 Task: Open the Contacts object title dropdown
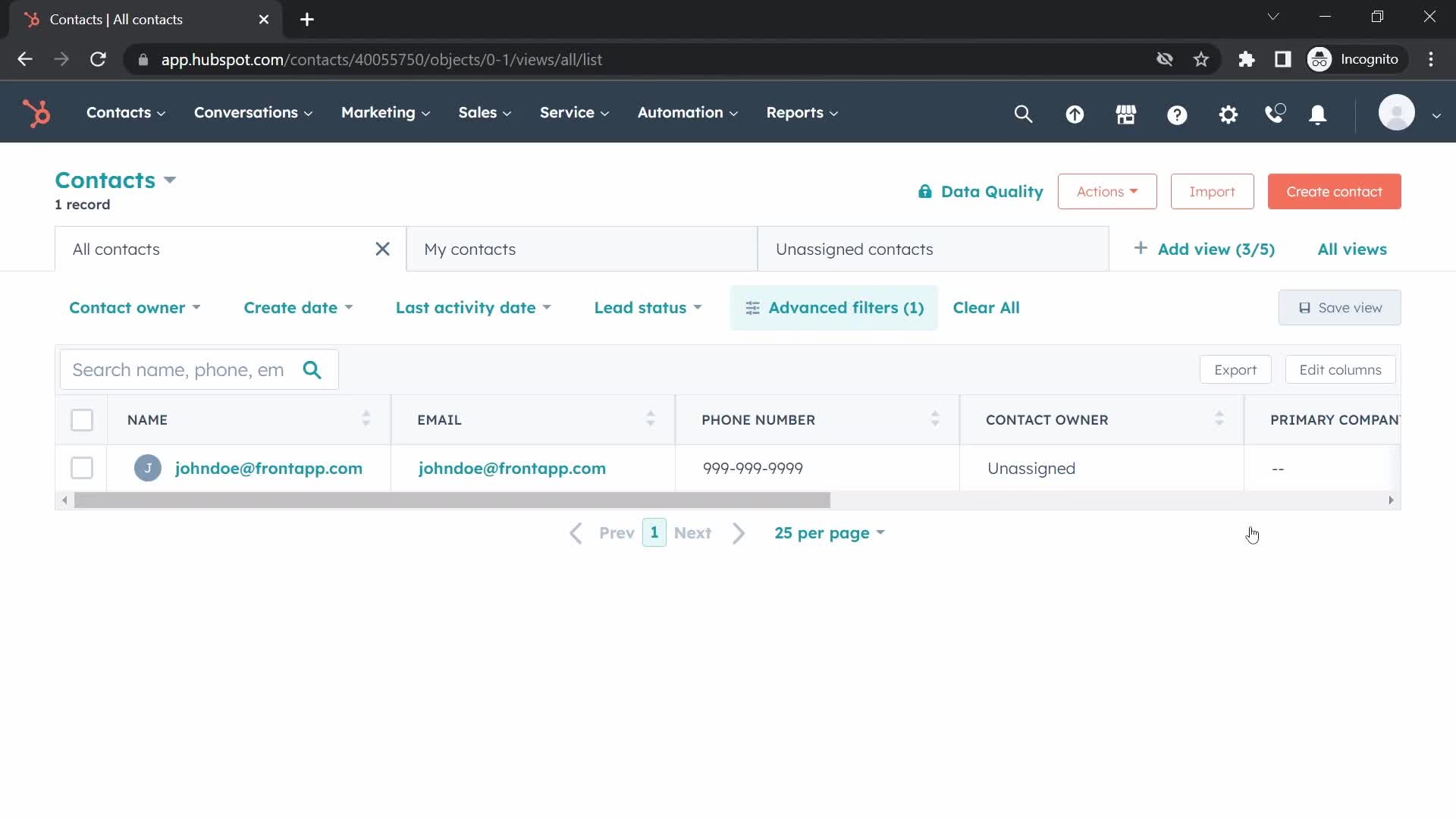(x=115, y=180)
